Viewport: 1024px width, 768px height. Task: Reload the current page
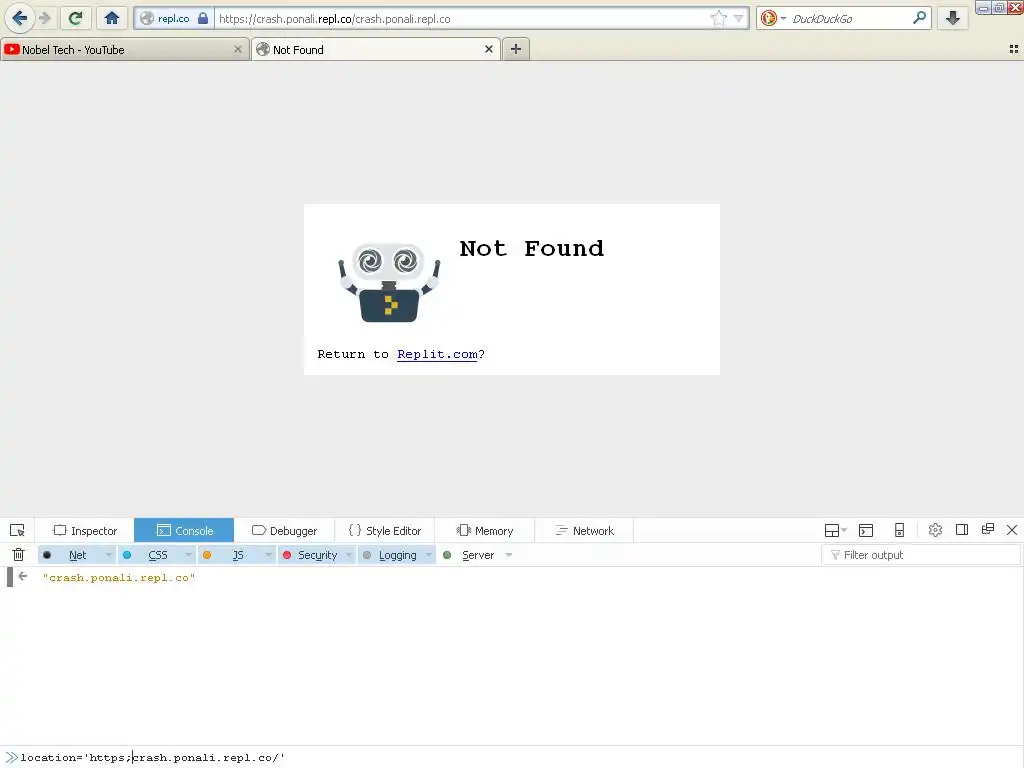pyautogui.click(x=76, y=18)
